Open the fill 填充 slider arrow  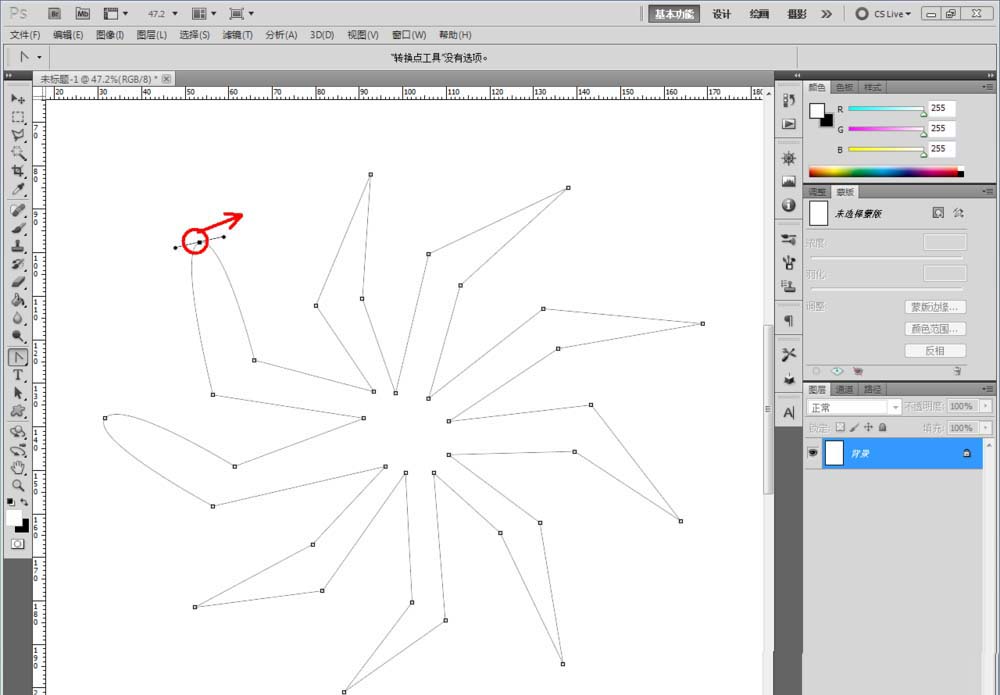(x=986, y=428)
